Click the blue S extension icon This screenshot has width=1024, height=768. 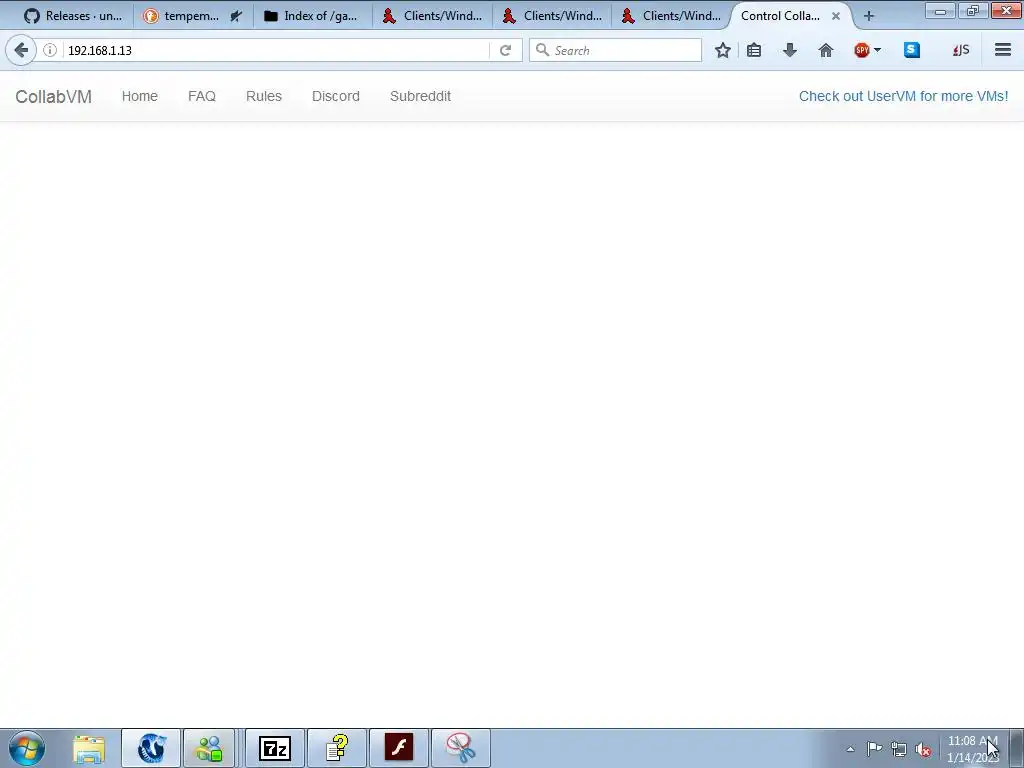[912, 50]
